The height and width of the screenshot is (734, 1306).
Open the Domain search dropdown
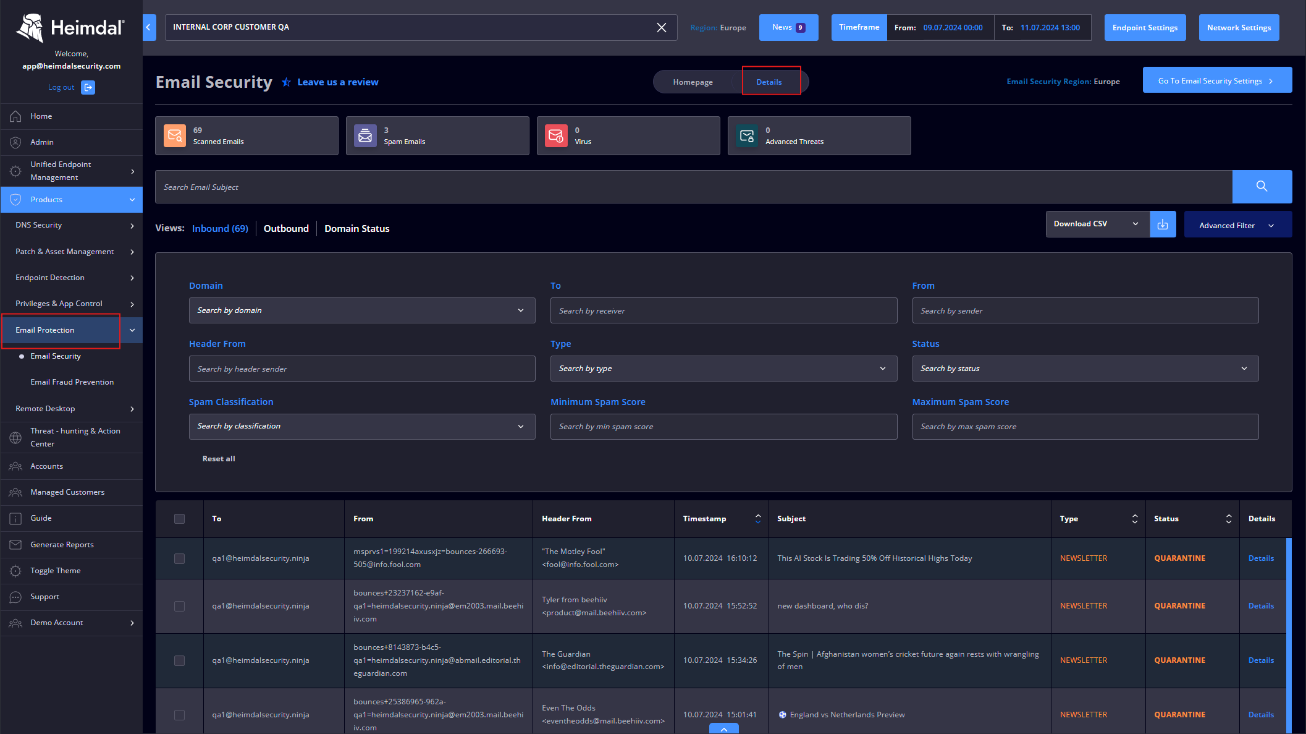(362, 310)
